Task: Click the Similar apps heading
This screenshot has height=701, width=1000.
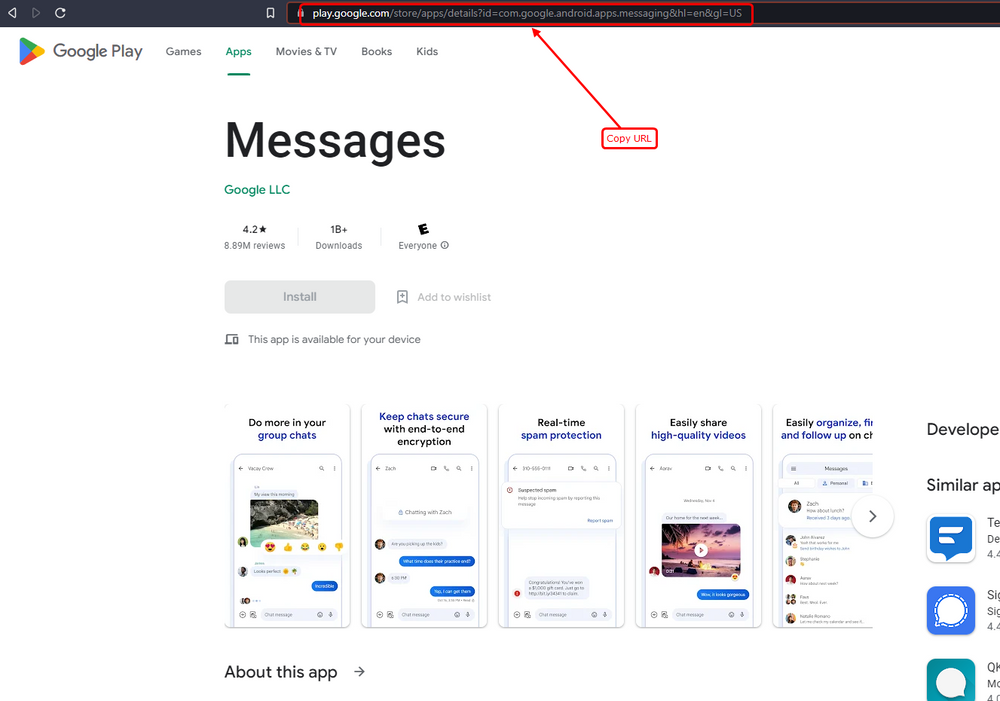Action: (x=963, y=485)
